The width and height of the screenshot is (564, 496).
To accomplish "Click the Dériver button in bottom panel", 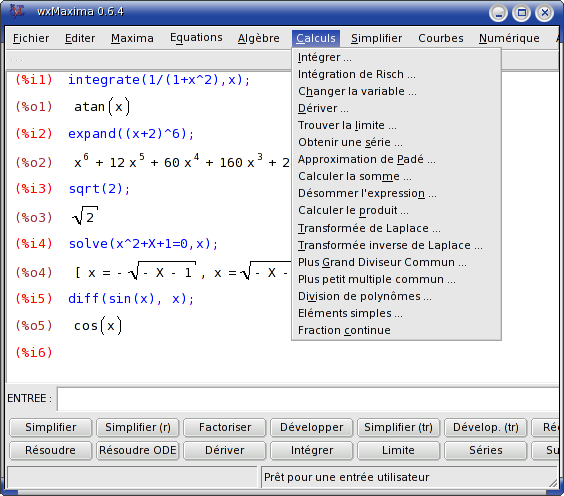I will coord(225,450).
